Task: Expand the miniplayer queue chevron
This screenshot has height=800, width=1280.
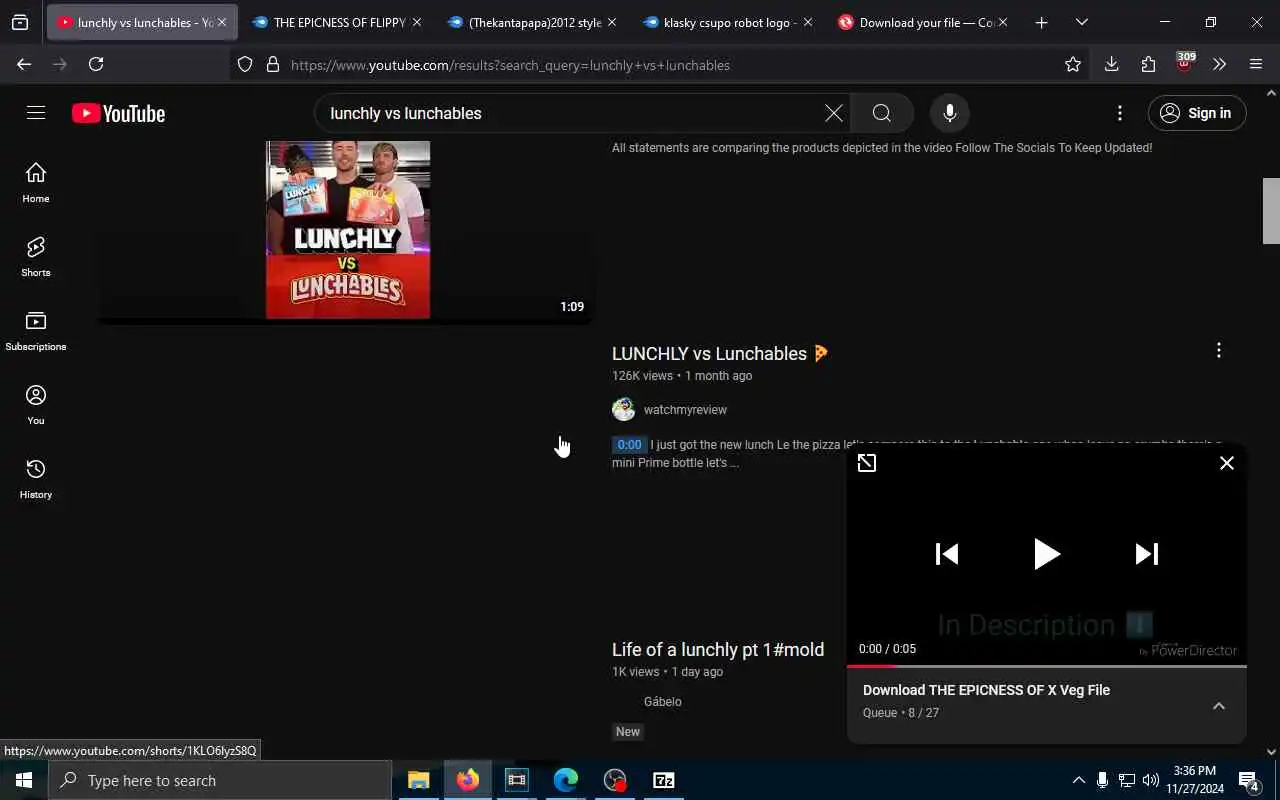Action: click(1219, 706)
